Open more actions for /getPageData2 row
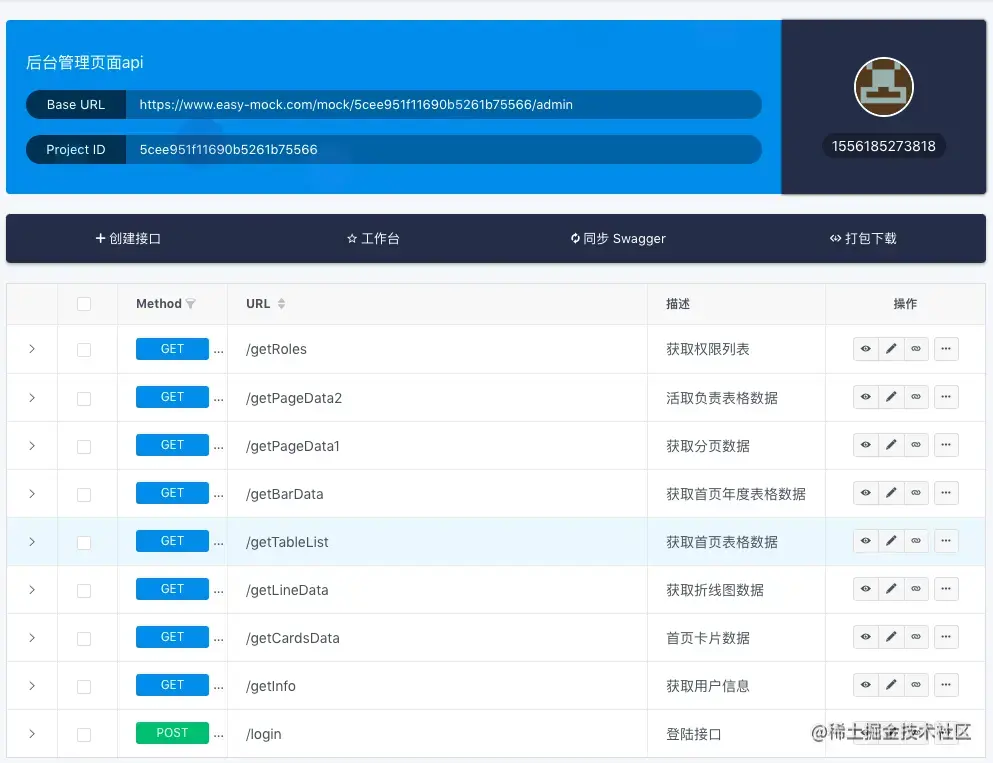 pyautogui.click(x=946, y=397)
